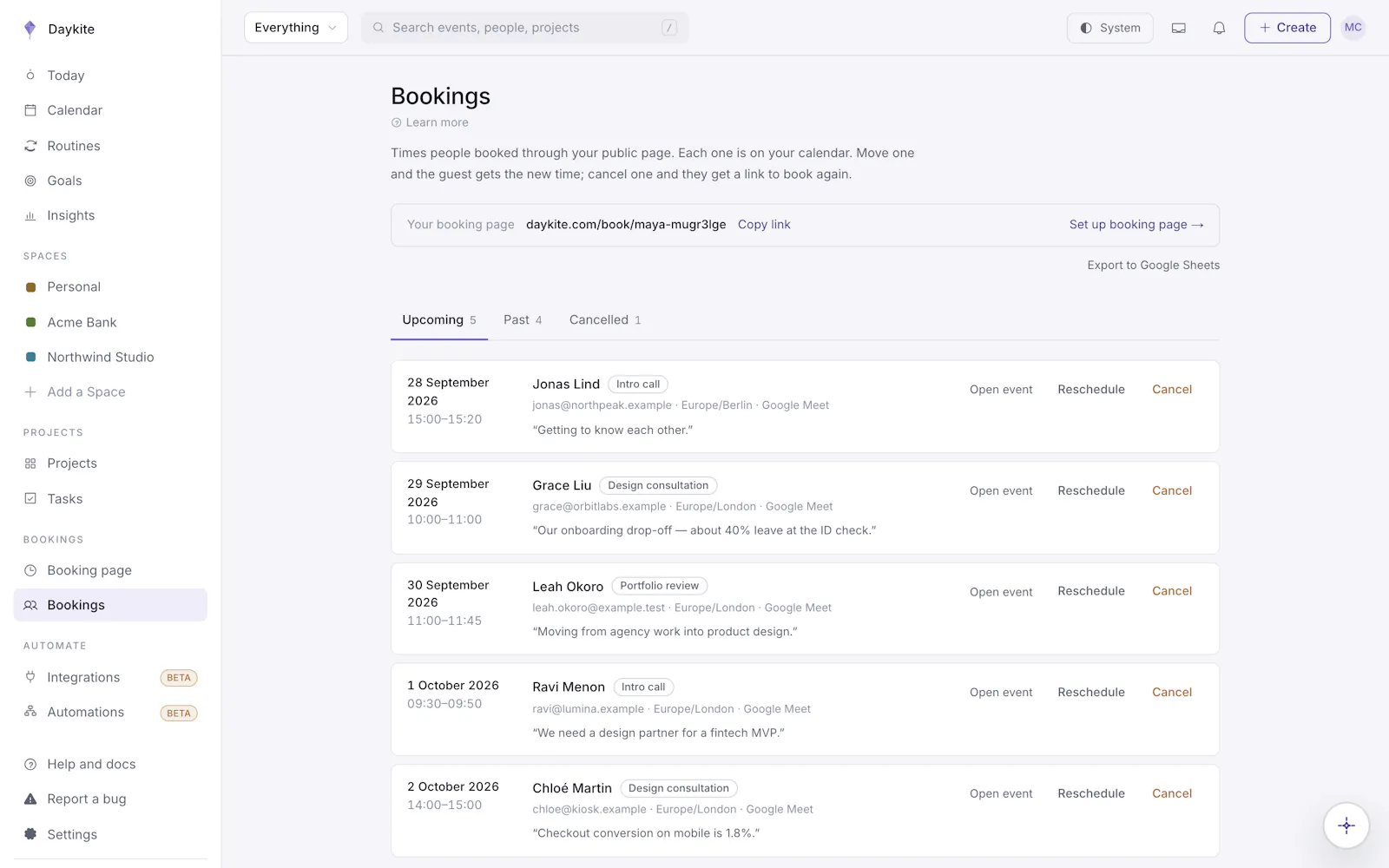Click the Today sidebar icon
The image size is (1389, 868).
(30, 76)
